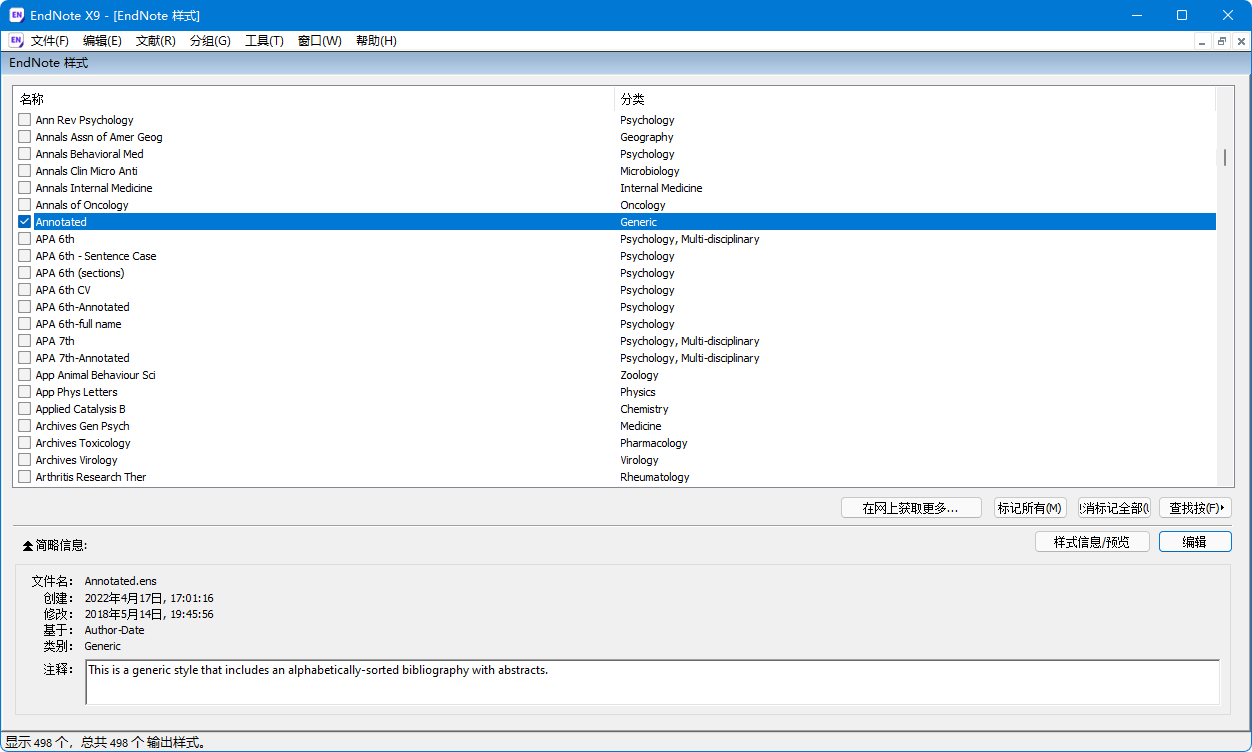Check the APA 7th style checkbox

25,341
